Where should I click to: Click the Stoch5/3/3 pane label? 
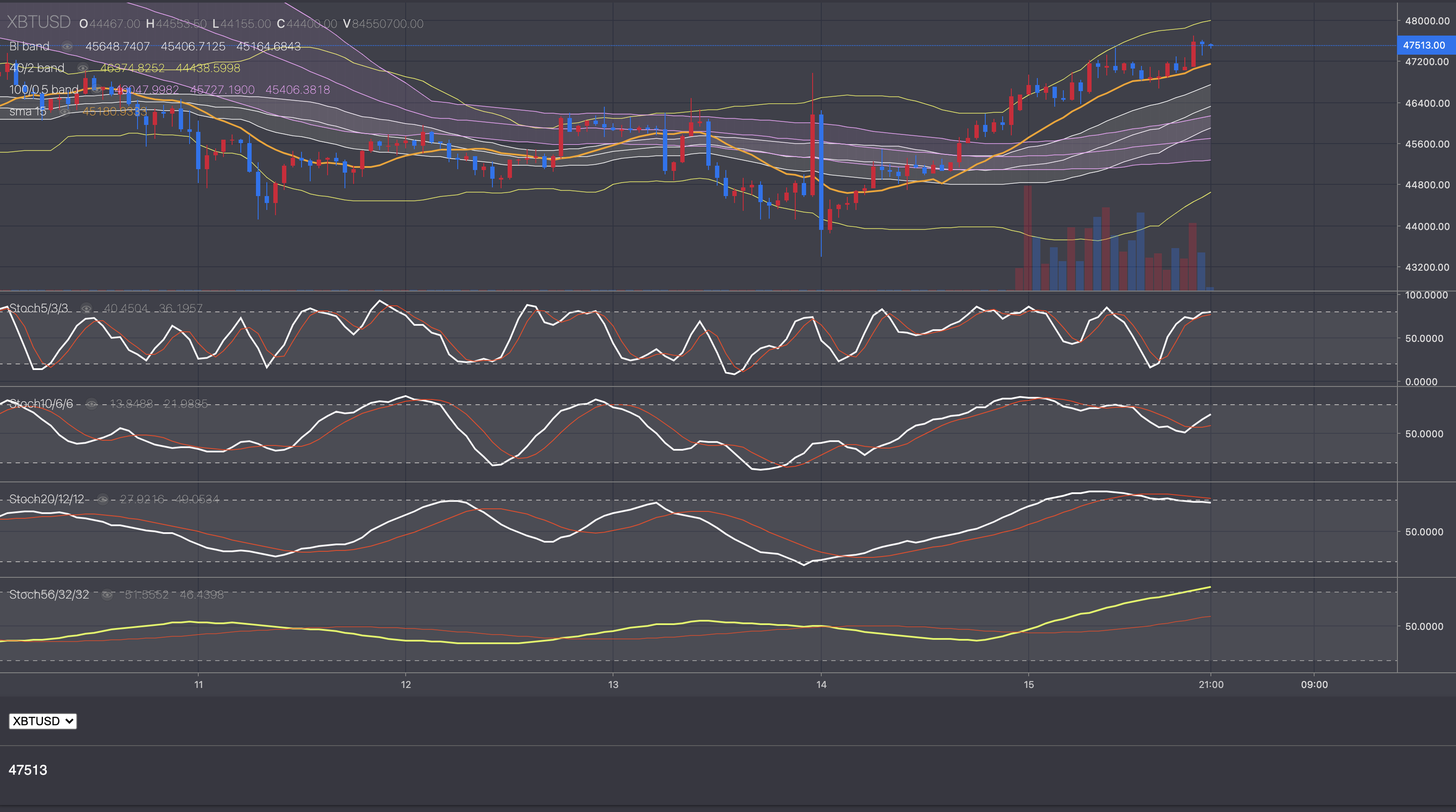click(39, 308)
